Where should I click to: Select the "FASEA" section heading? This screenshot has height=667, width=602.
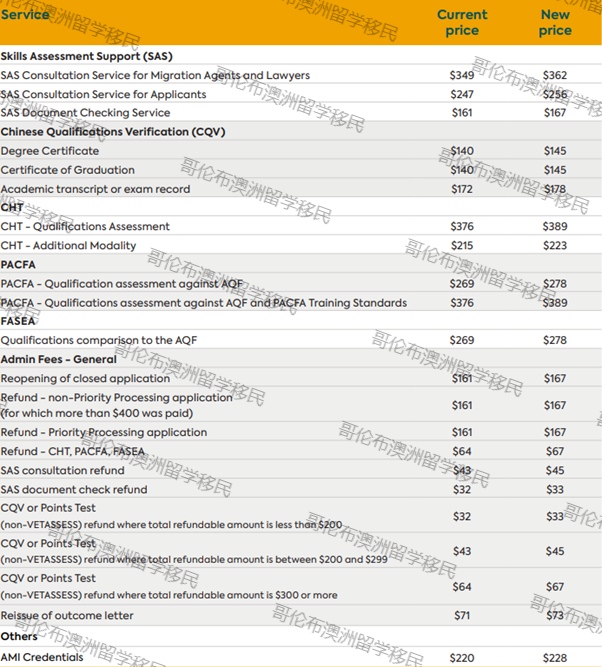tap(18, 321)
